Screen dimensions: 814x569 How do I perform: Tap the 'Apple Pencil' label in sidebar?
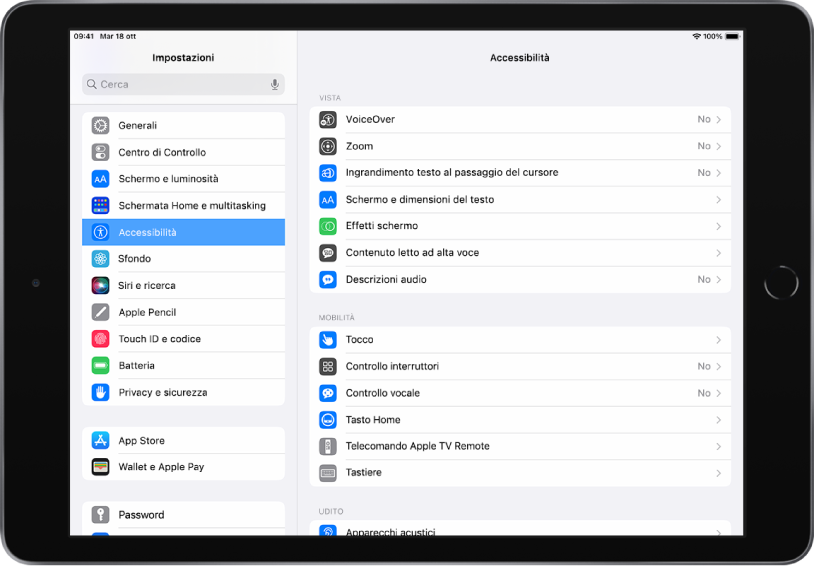pyautogui.click(x=147, y=312)
